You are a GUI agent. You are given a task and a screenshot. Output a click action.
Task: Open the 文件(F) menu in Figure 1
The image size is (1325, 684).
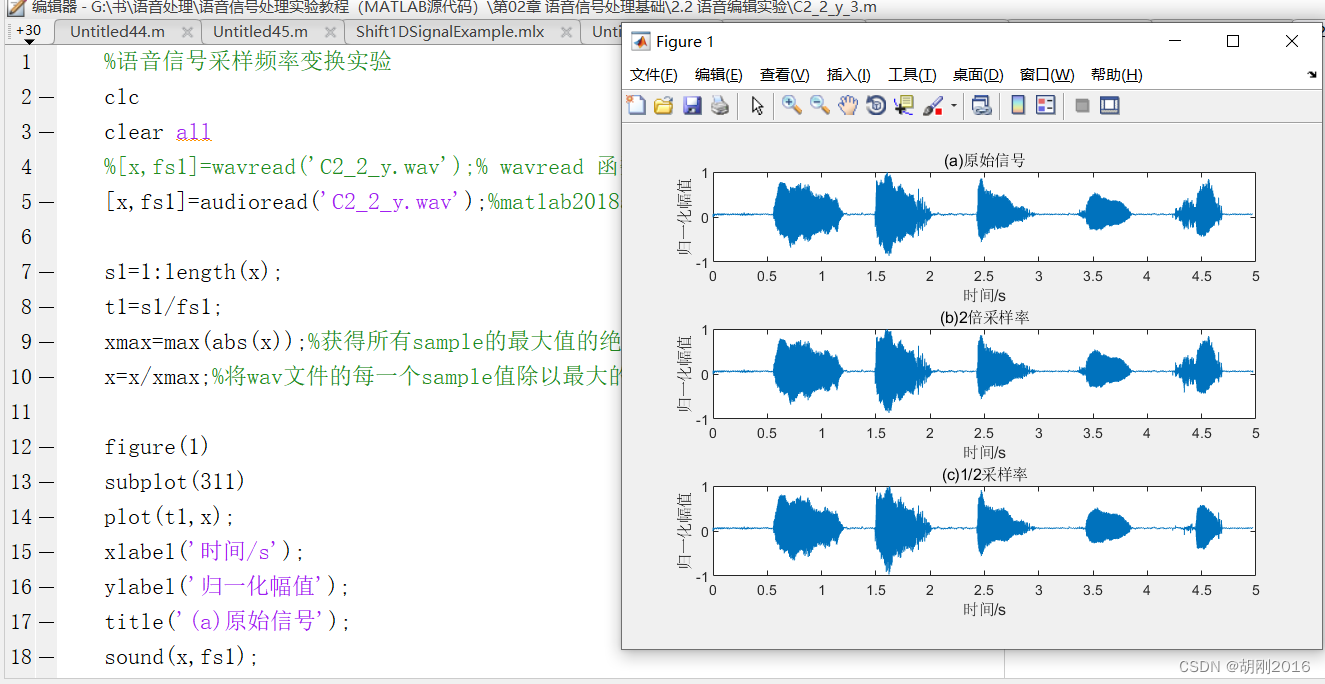click(654, 75)
